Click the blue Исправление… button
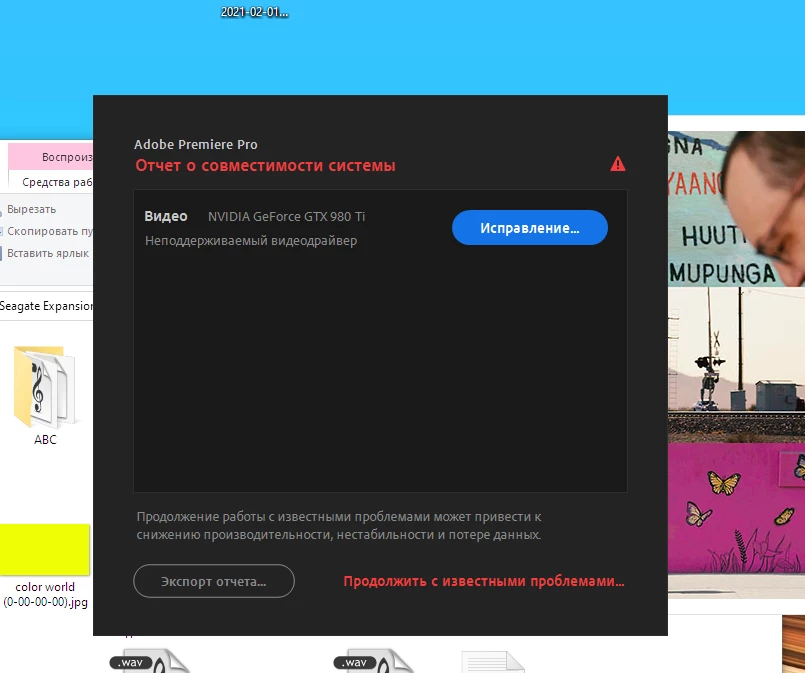Image resolution: width=805 pixels, height=673 pixels. tap(529, 227)
